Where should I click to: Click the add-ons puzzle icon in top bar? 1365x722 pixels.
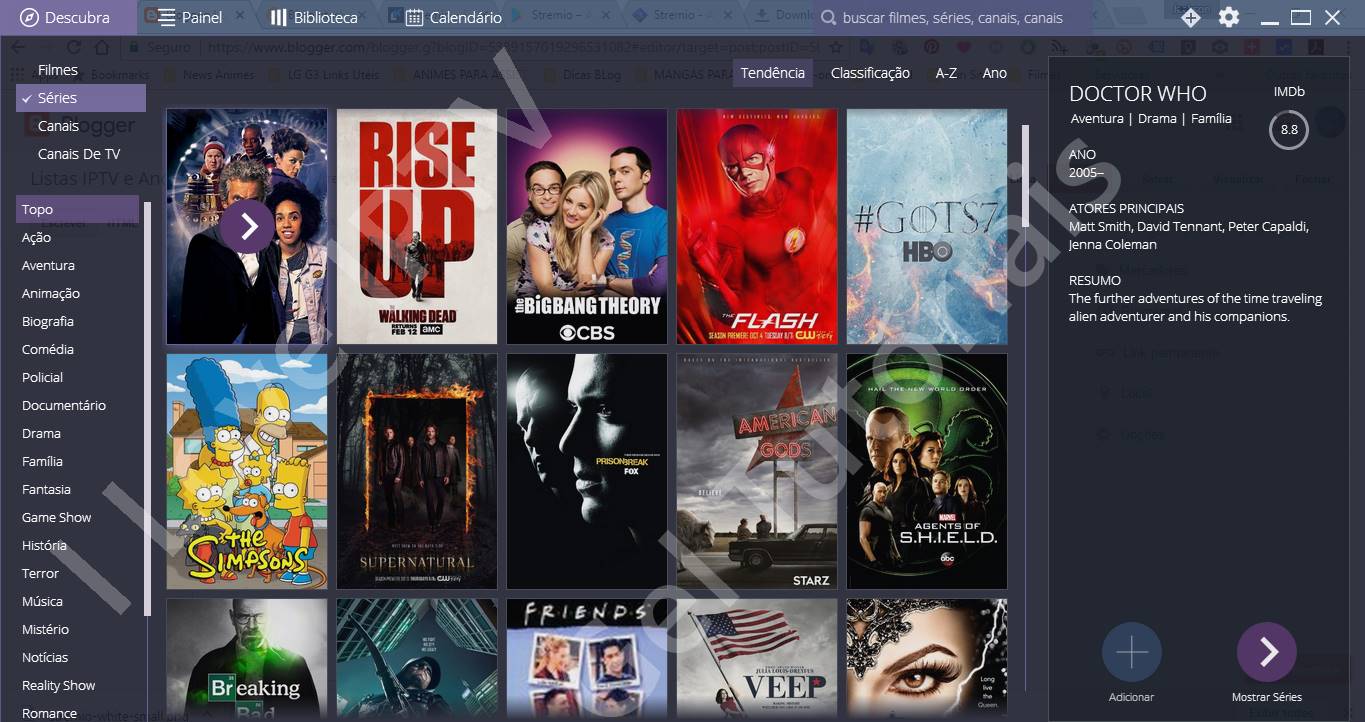pyautogui.click(x=1190, y=17)
